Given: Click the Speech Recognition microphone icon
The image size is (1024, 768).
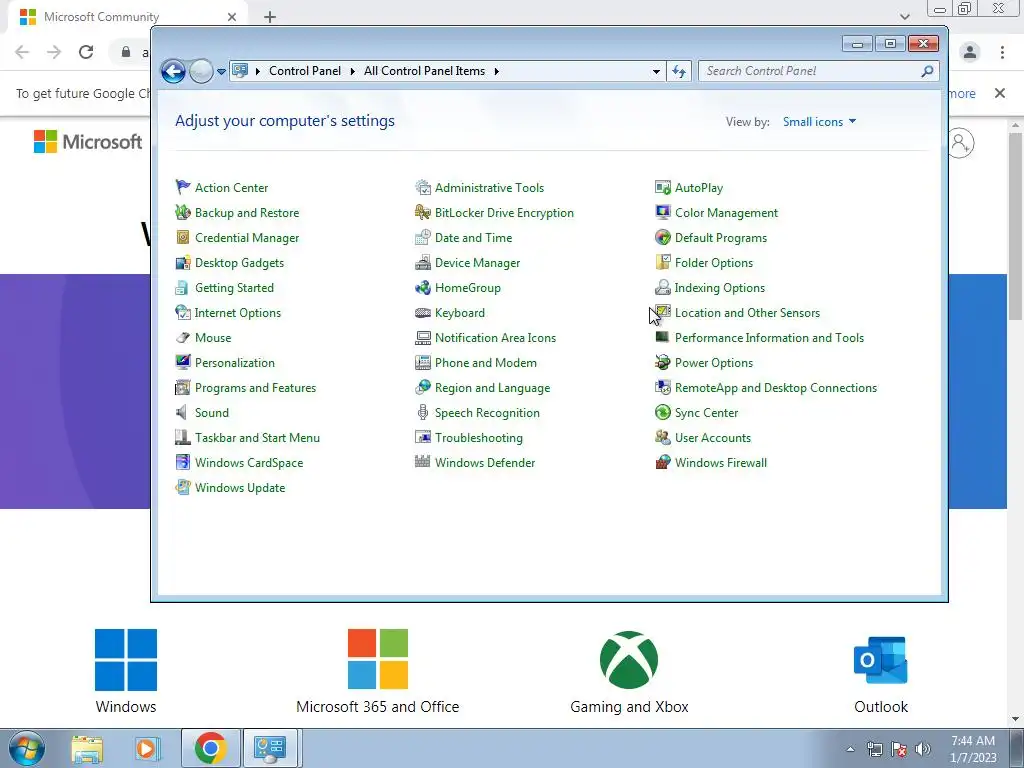Looking at the screenshot, I should point(423,413).
